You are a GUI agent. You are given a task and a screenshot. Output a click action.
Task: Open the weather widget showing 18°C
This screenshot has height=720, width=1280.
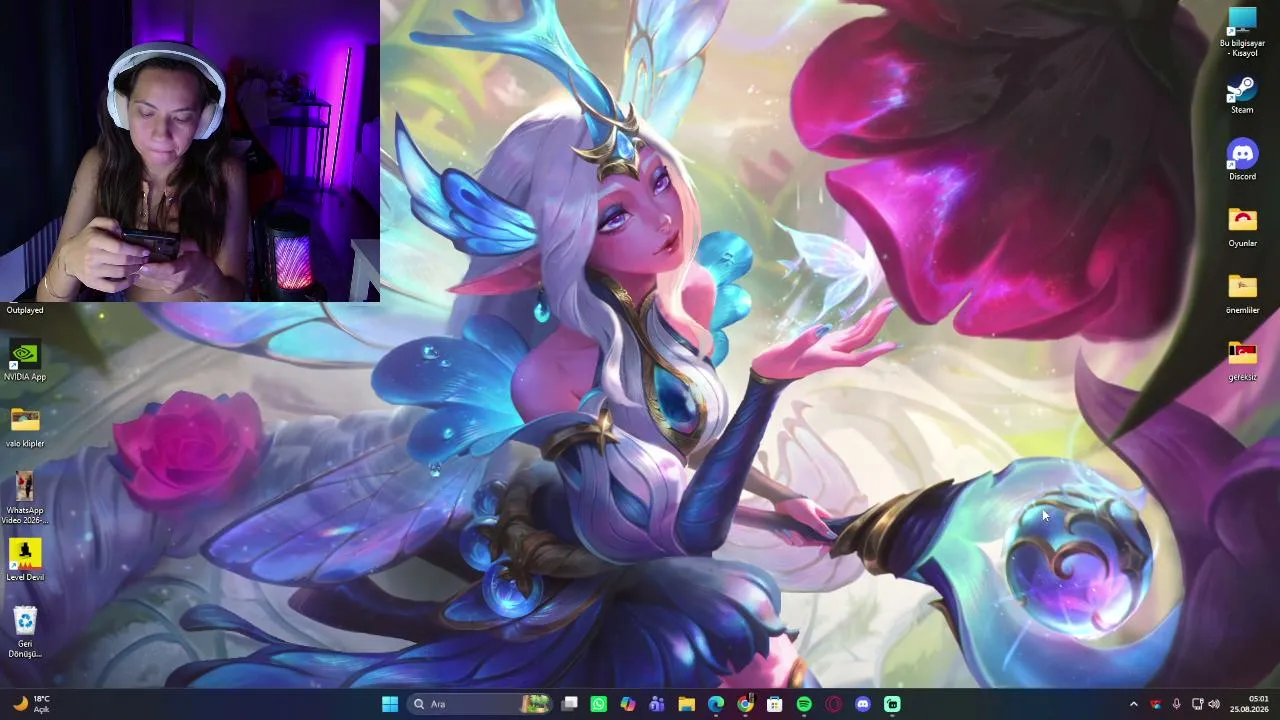(x=31, y=704)
